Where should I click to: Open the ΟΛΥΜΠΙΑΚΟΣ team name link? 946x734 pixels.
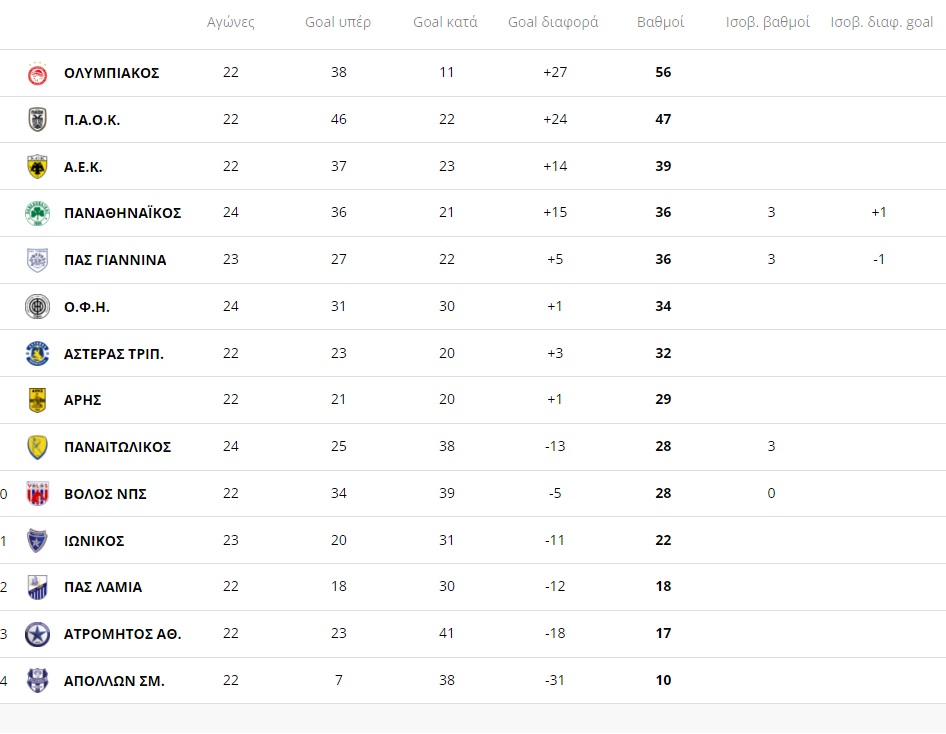tap(112, 73)
